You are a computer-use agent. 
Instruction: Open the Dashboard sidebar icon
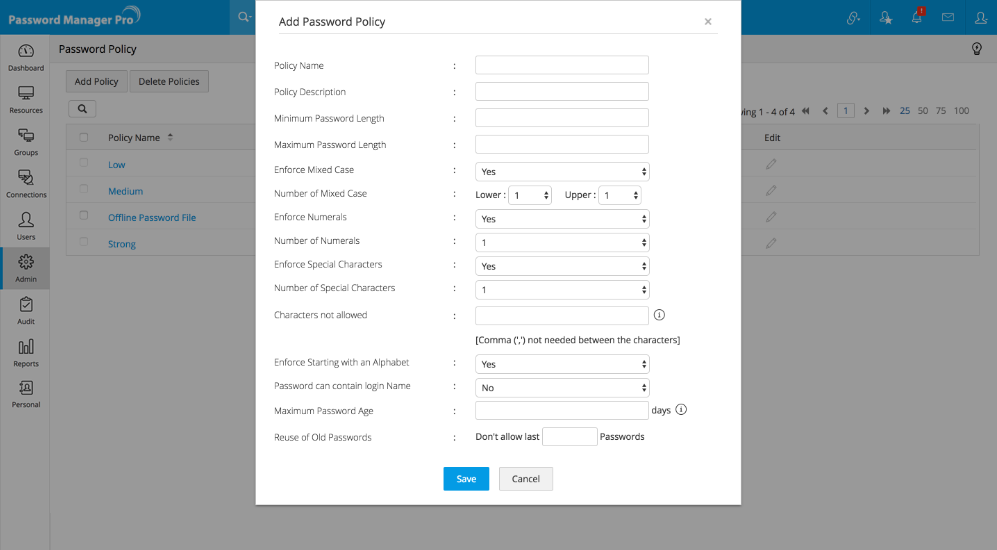pos(26,52)
